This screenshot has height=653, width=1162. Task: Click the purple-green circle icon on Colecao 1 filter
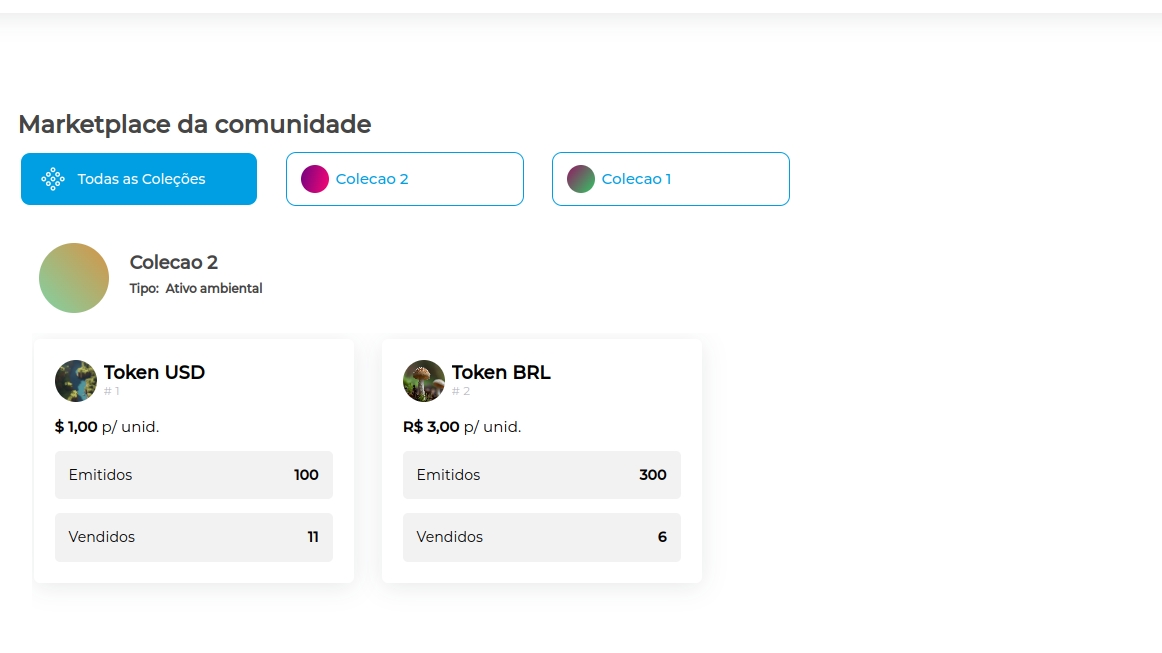point(581,179)
